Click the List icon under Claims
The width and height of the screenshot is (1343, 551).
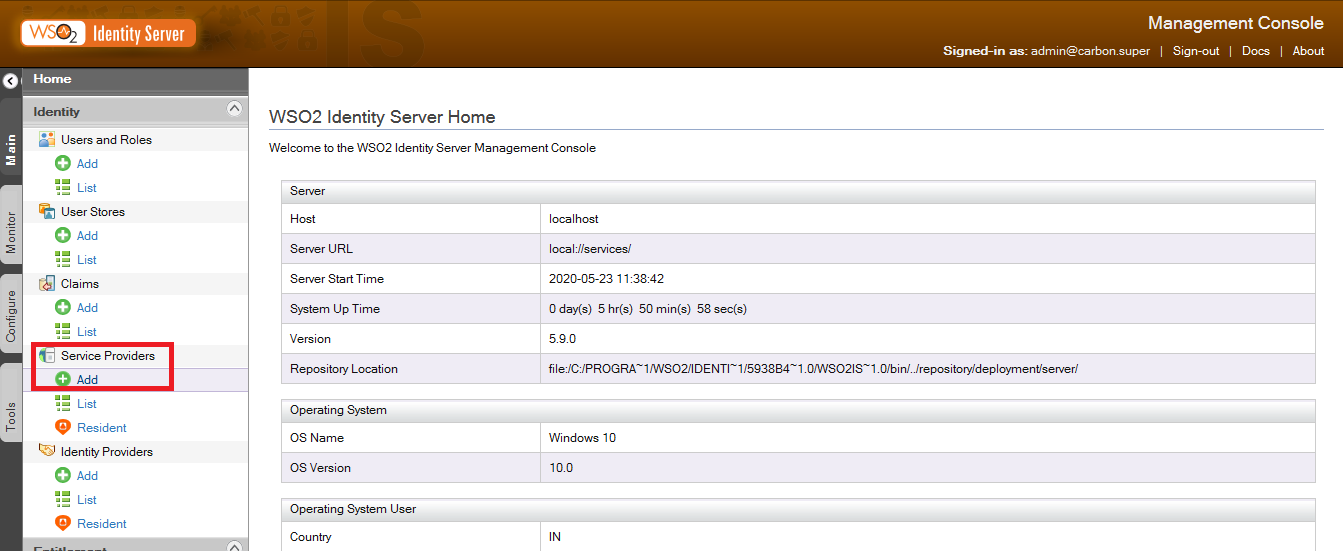point(63,331)
